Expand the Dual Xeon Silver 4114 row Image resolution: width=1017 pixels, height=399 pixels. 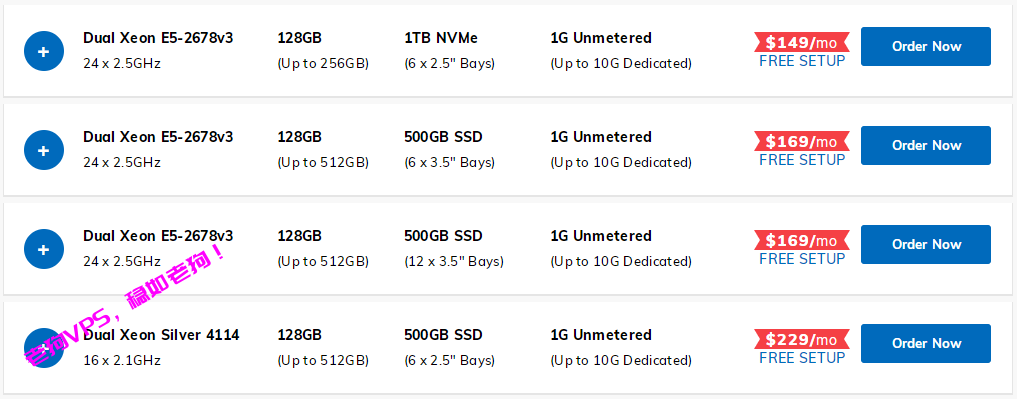click(43, 348)
